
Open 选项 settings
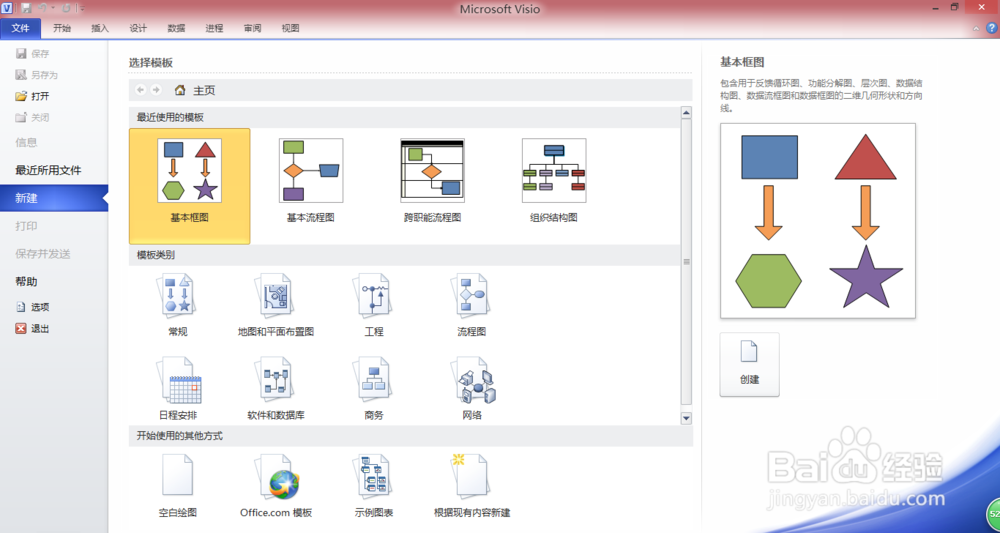tap(33, 307)
